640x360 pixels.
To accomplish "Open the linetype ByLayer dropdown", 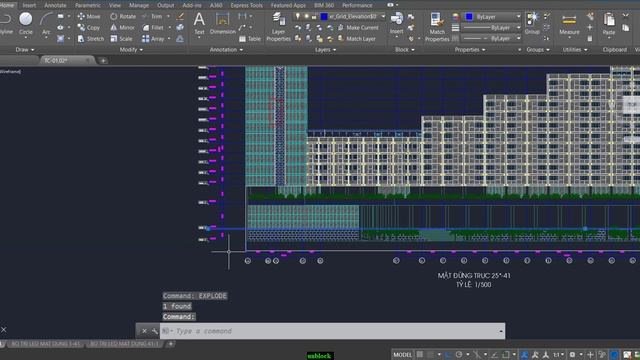I will (518, 38).
